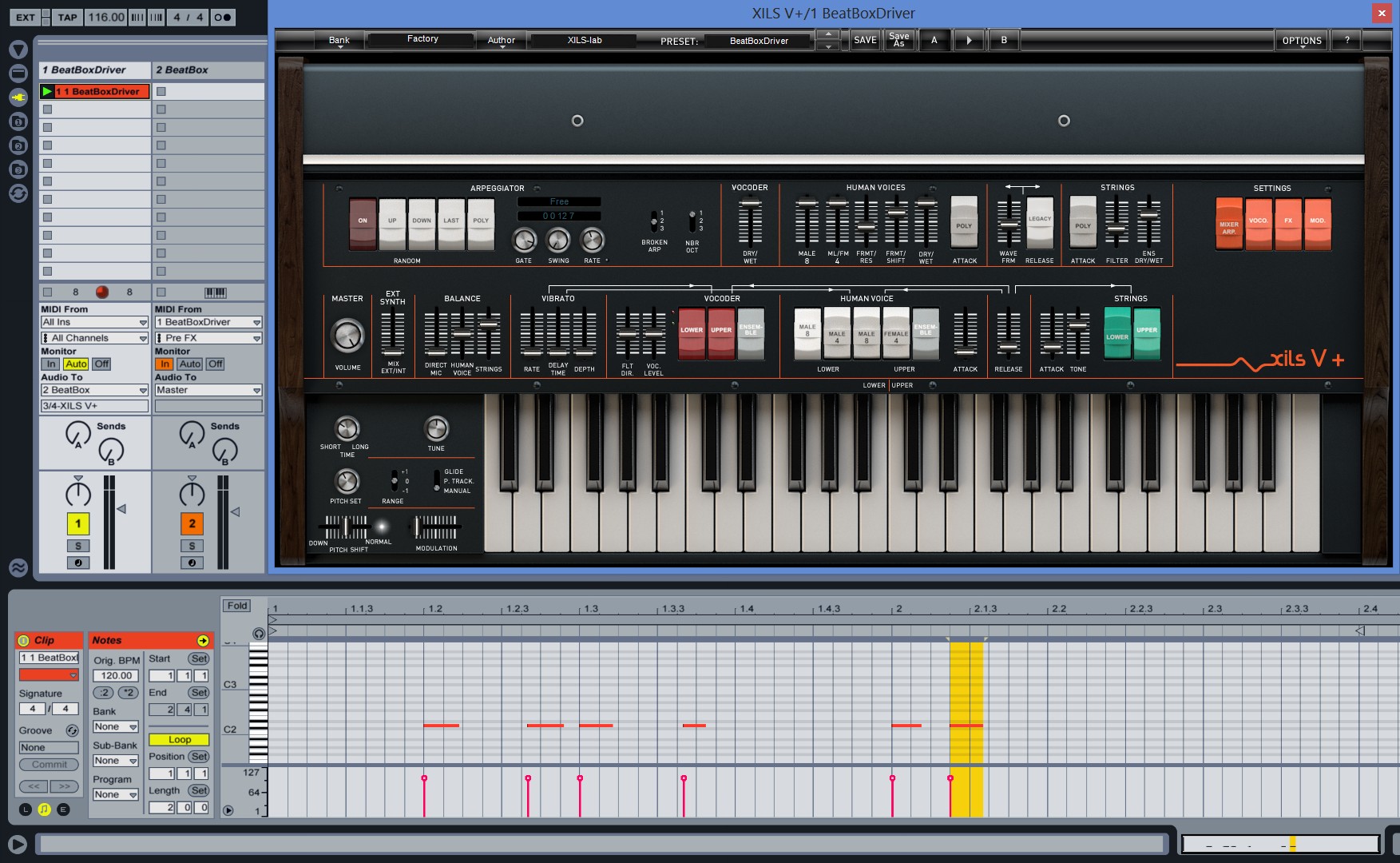Toggle the arpeggiator ON button
Viewport: 1400px width, 863px height.
click(363, 224)
